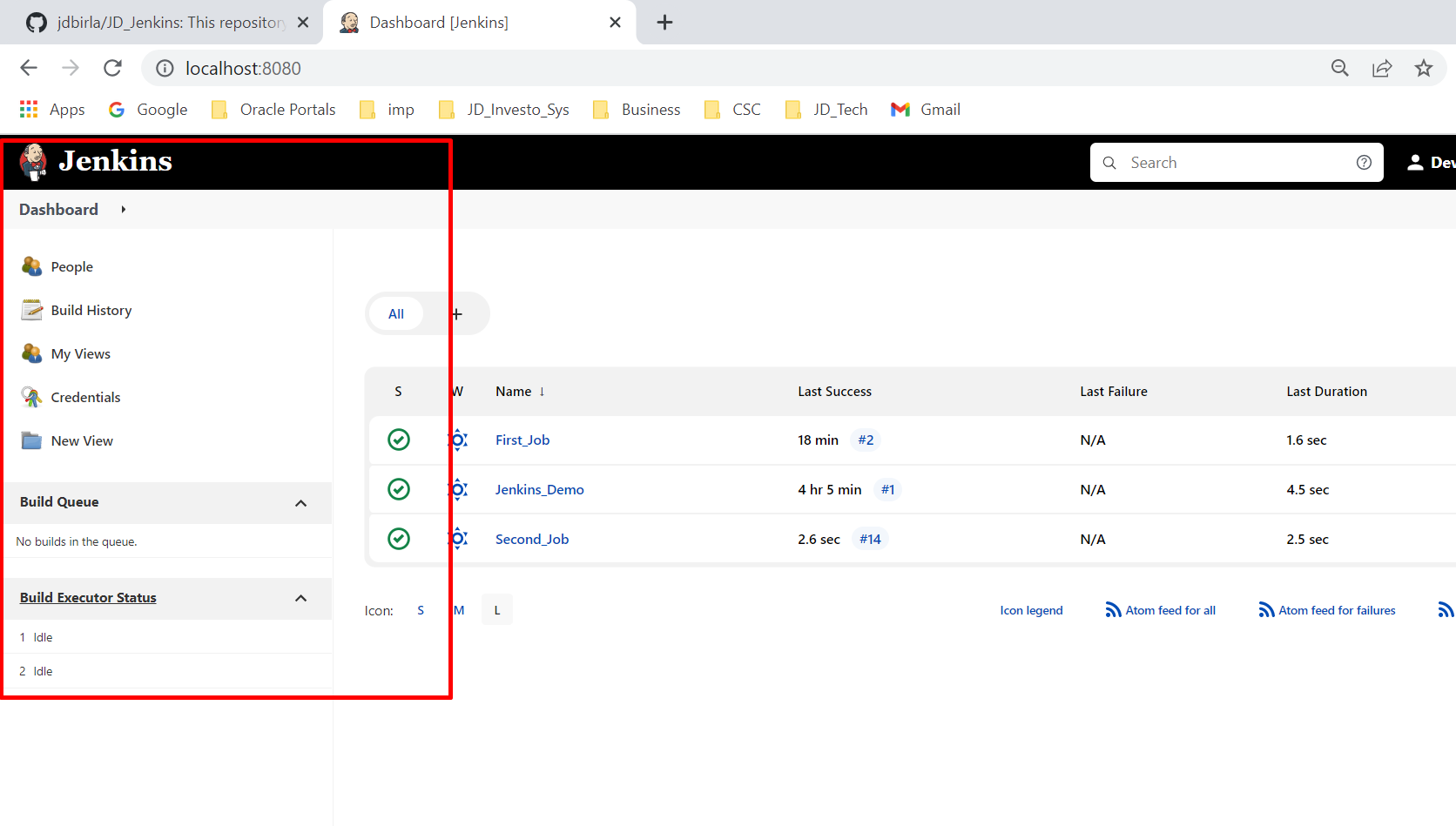Open the Second_Job project
Viewport: 1456px width, 826px height.
click(x=532, y=540)
